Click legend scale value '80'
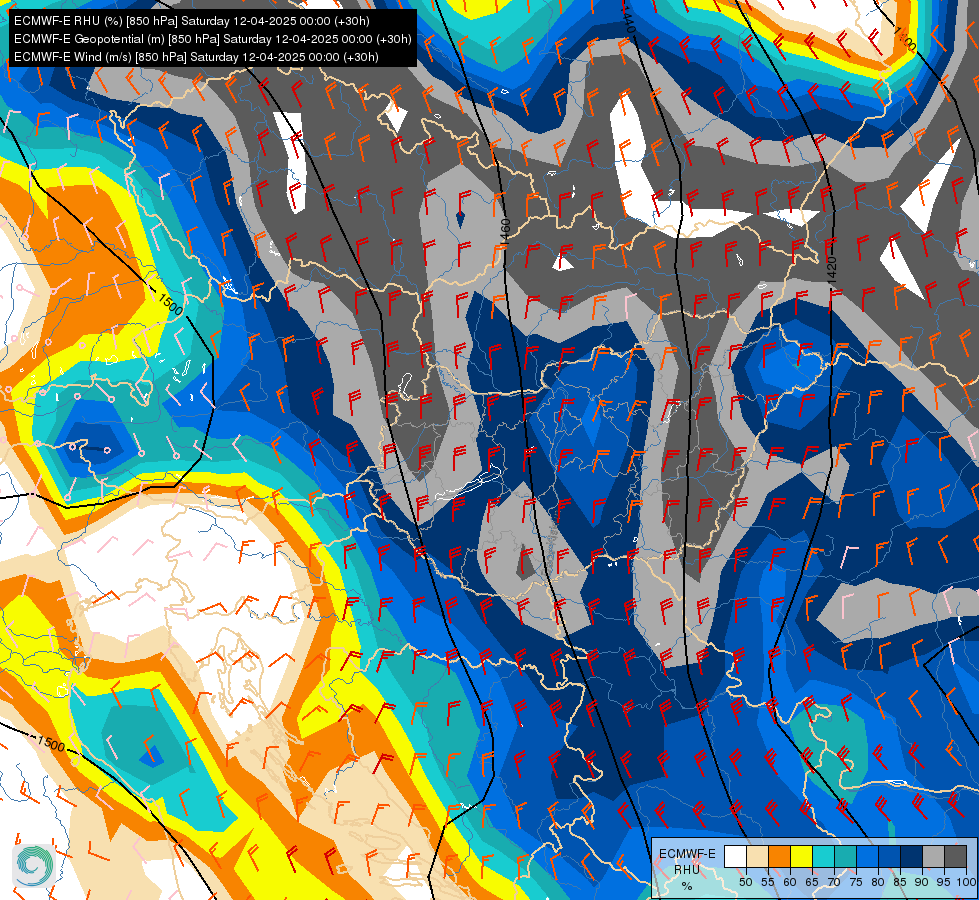 tap(878, 882)
